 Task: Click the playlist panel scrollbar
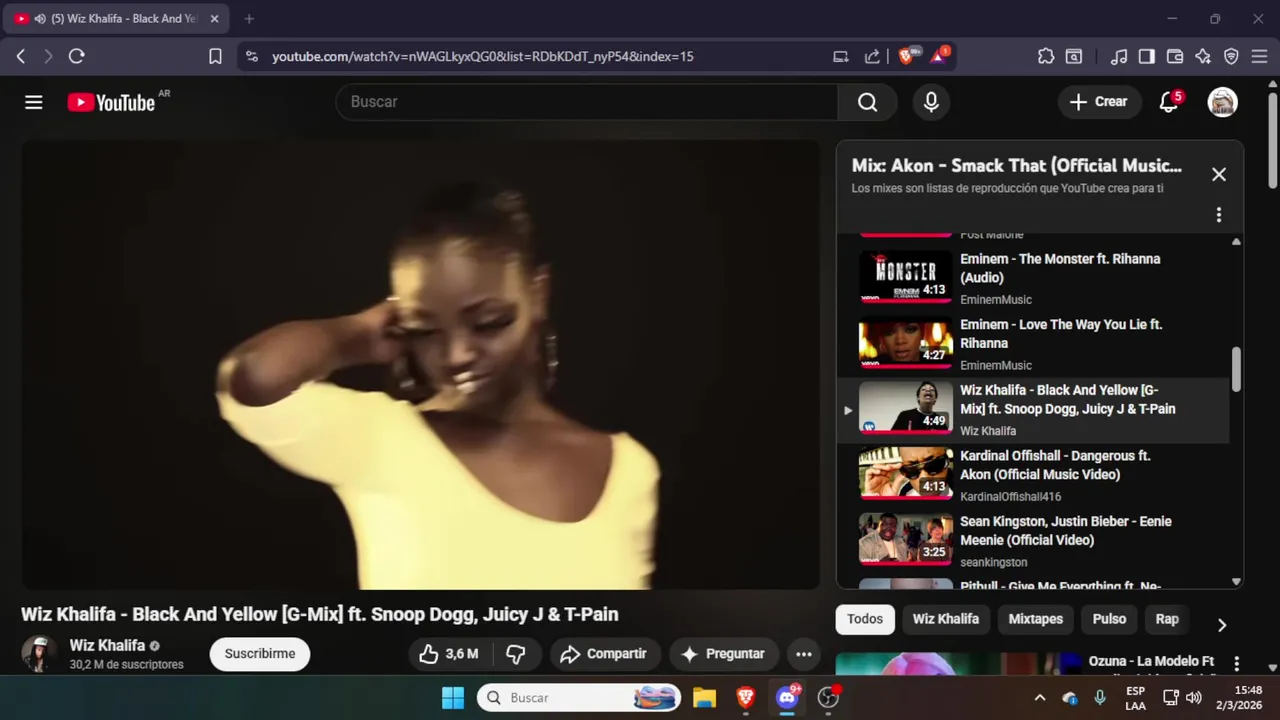tap(1236, 370)
